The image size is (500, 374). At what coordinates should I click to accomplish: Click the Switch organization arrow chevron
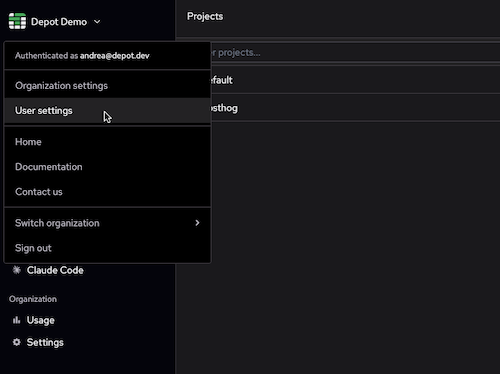click(197, 223)
